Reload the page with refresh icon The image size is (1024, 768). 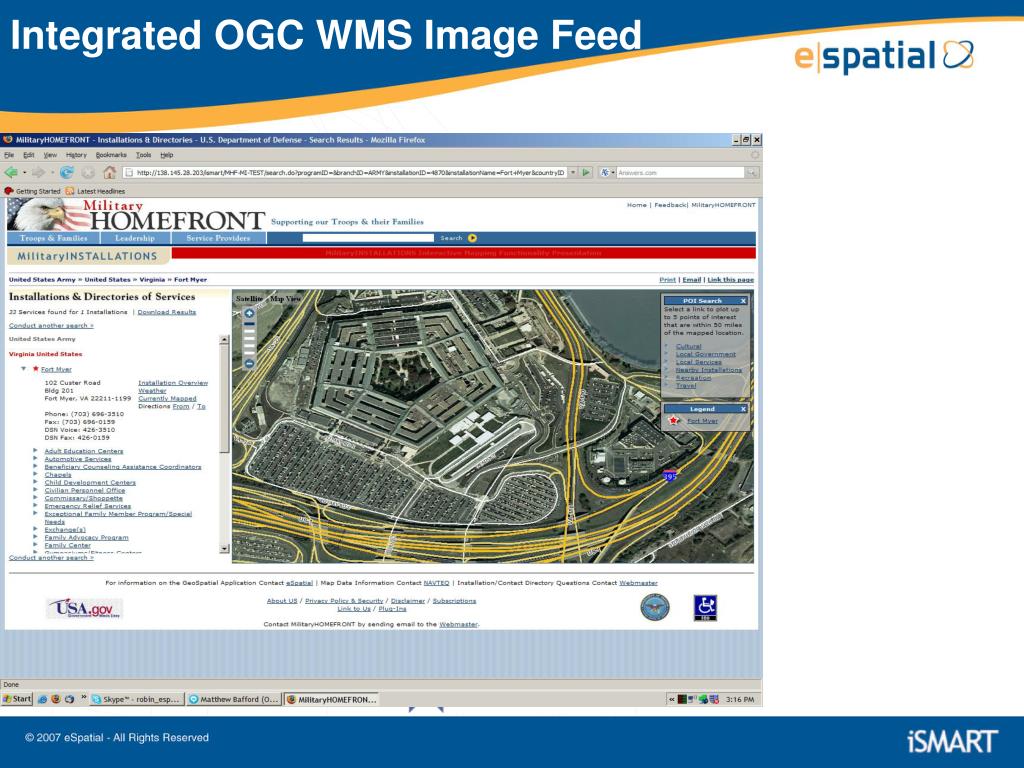pos(67,172)
